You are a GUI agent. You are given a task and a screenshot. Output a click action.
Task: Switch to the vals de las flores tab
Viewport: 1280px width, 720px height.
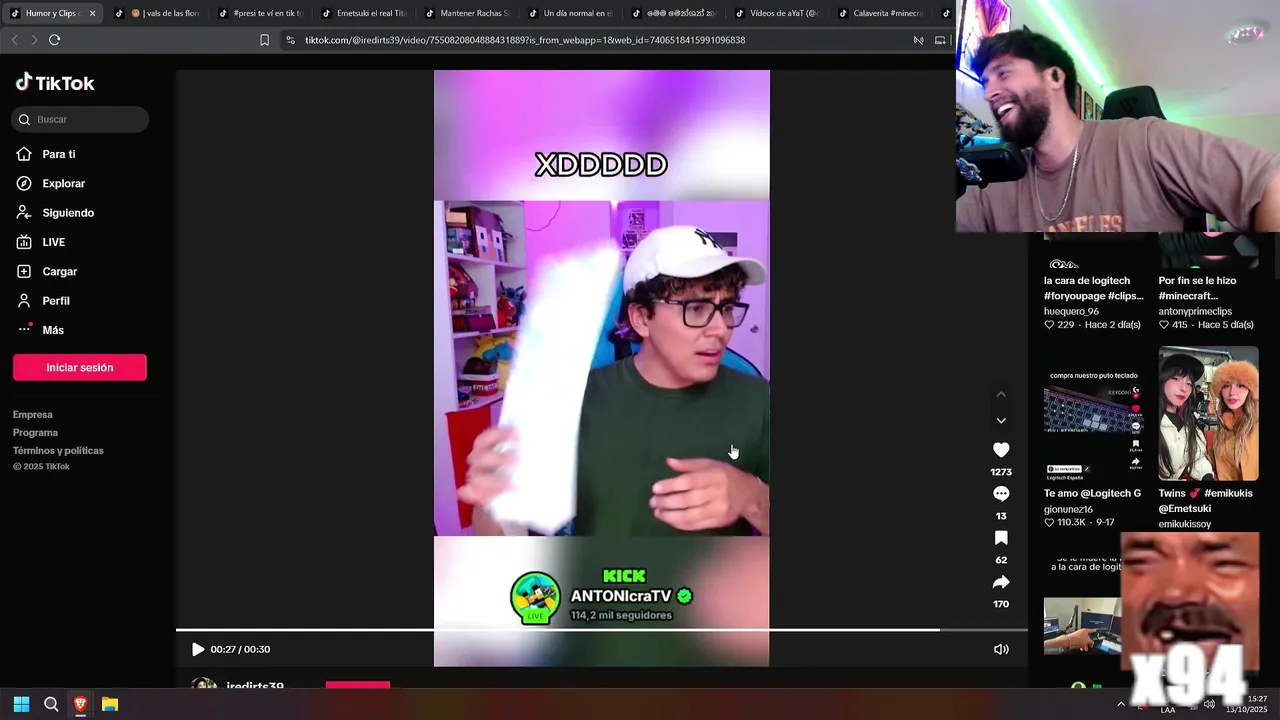156,13
